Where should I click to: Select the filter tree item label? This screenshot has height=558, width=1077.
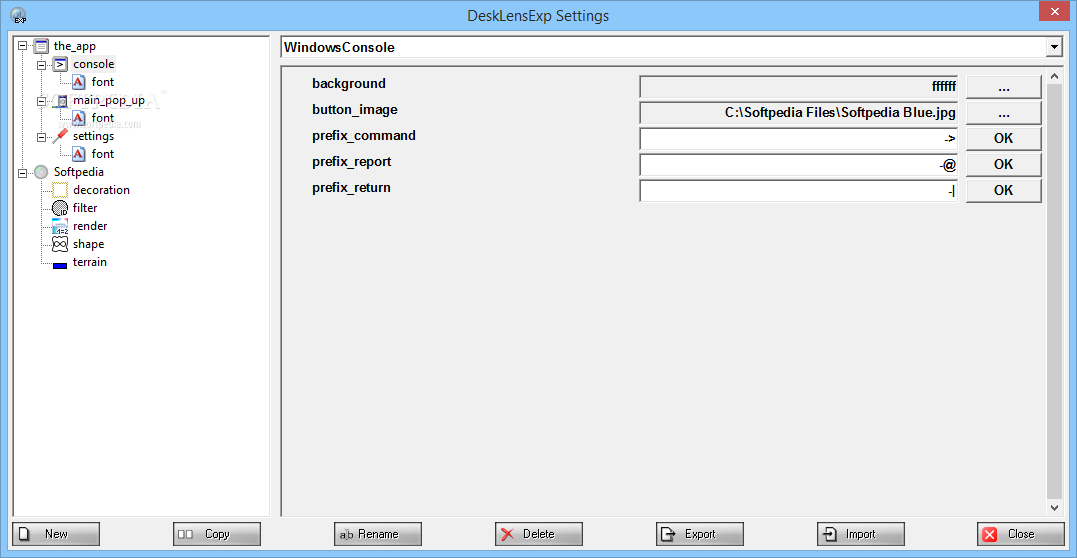[85, 208]
